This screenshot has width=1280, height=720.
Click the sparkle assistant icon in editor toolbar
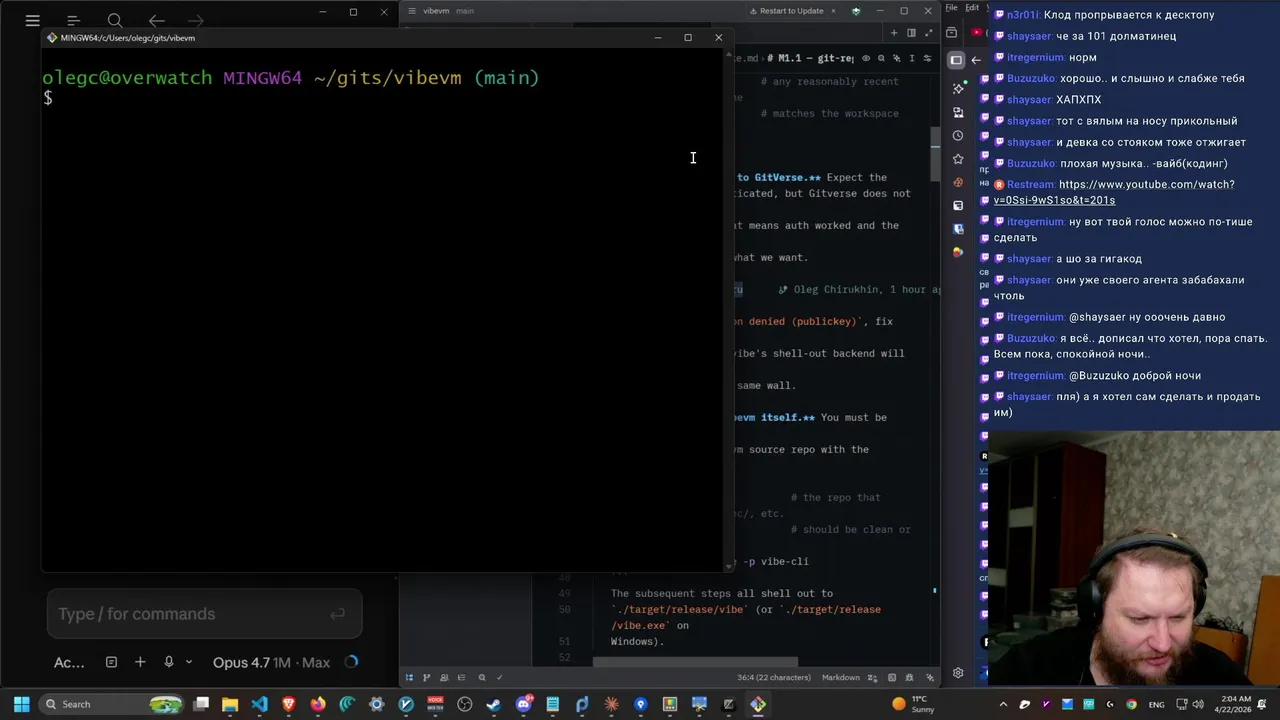point(896,58)
